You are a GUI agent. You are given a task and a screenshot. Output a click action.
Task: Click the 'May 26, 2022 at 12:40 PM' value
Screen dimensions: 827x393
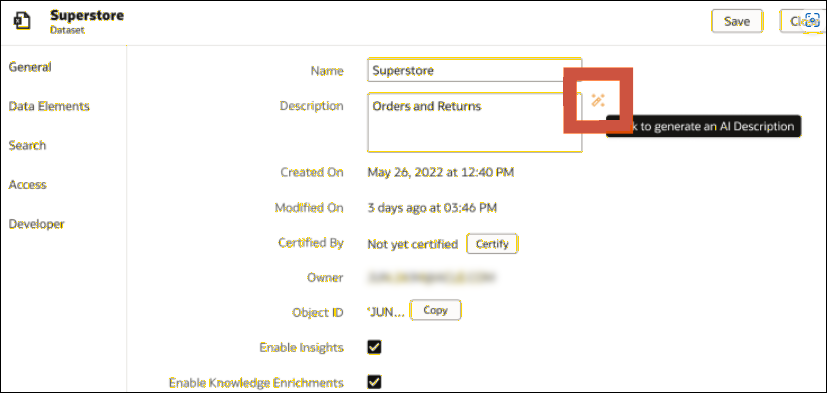441,172
